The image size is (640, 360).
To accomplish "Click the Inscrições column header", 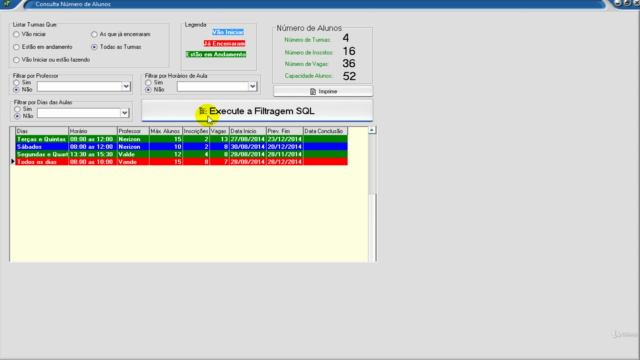I will click(196, 131).
